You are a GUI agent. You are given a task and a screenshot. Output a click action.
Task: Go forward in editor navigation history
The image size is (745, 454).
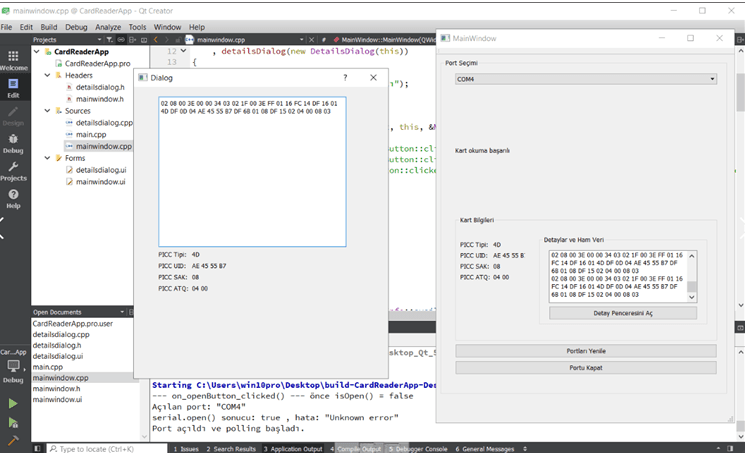click(167, 40)
